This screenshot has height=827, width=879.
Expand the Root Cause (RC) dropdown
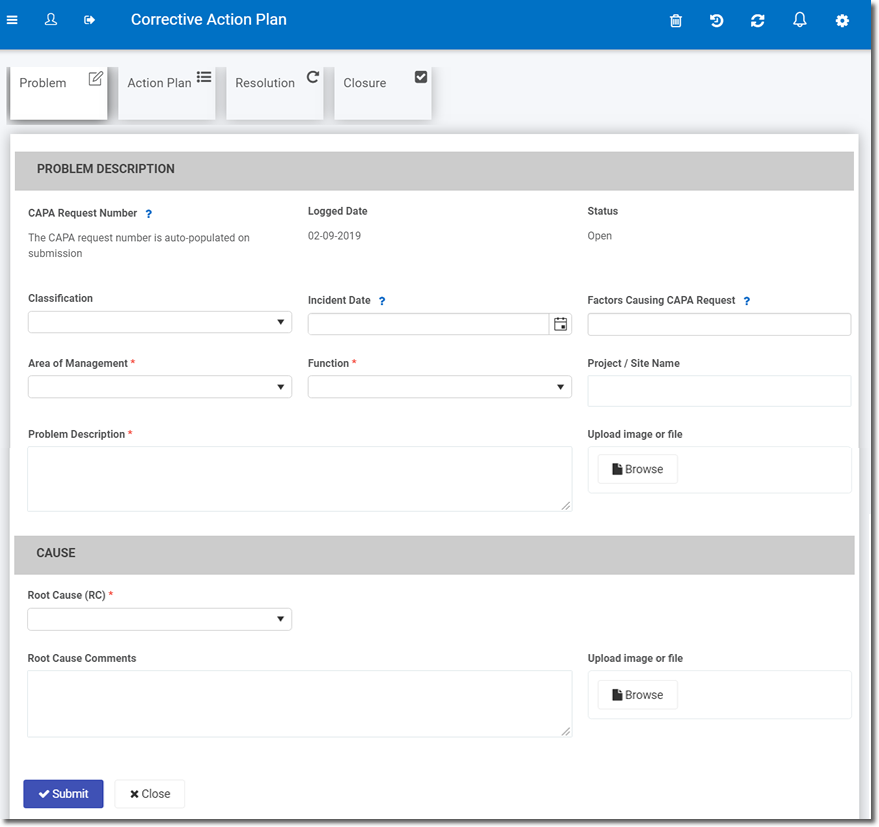pyautogui.click(x=160, y=620)
